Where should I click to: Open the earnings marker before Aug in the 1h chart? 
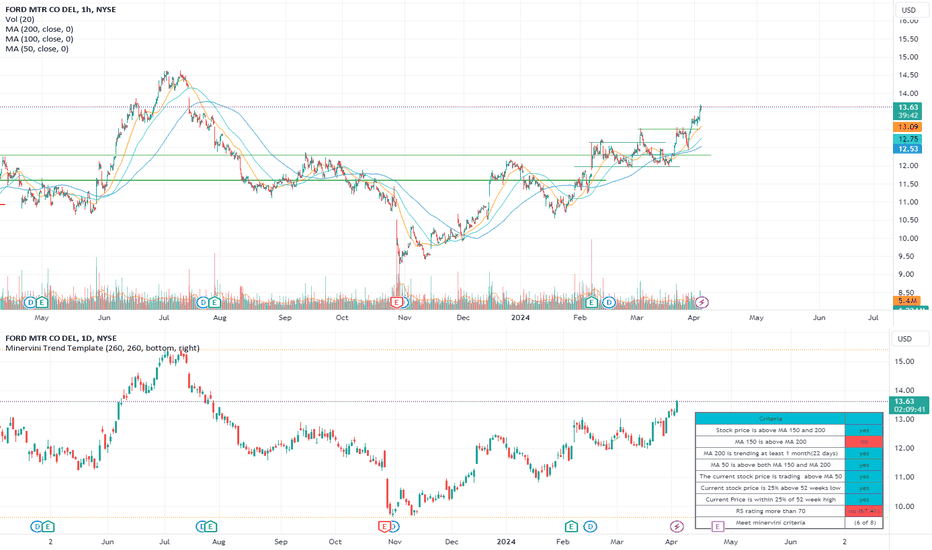214,303
